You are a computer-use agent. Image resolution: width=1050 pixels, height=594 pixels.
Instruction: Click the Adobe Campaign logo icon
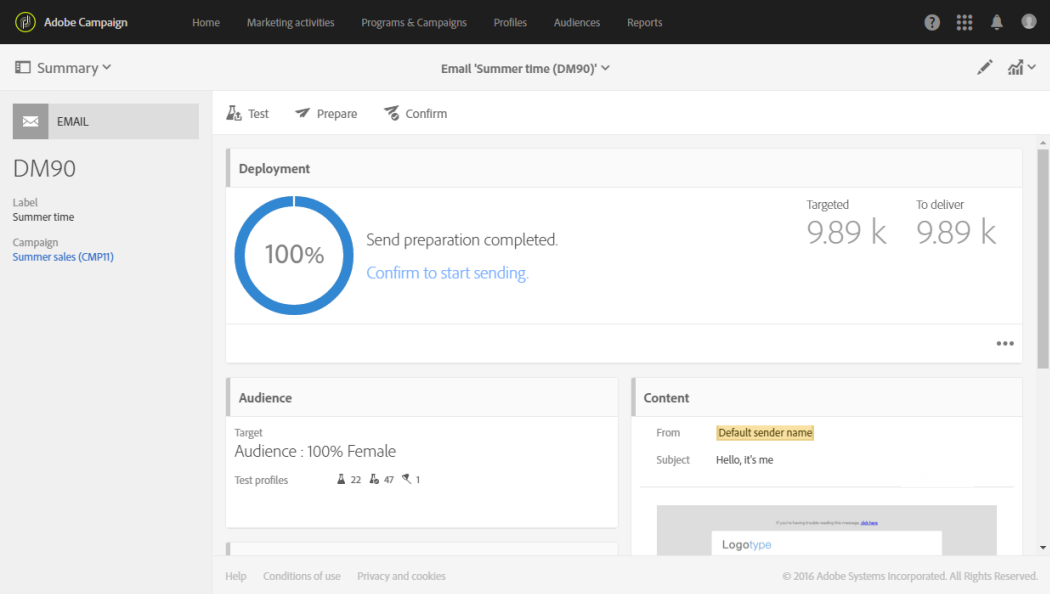26,22
